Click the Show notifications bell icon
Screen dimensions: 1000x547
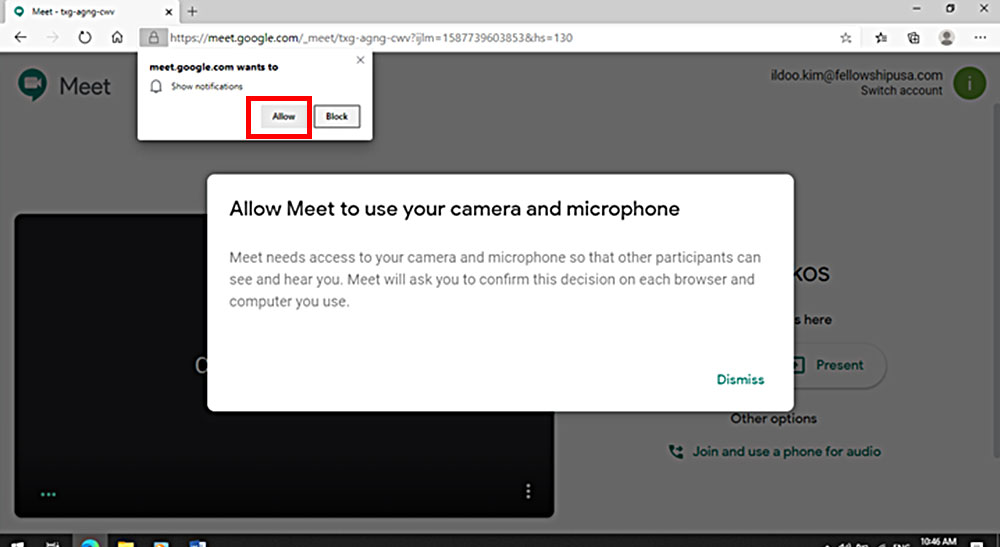click(x=156, y=86)
